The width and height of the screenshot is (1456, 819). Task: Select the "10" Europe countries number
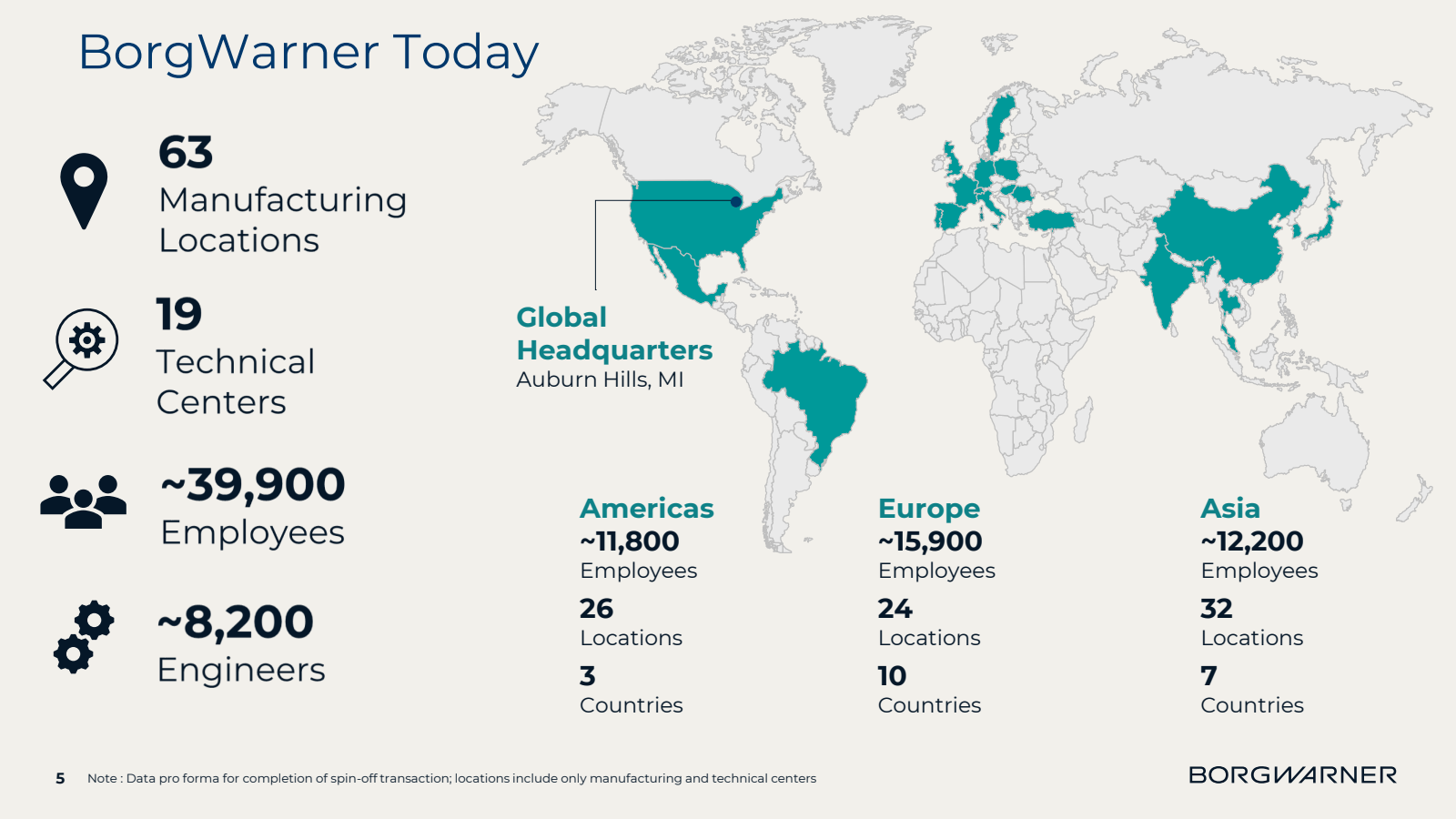coord(893,675)
